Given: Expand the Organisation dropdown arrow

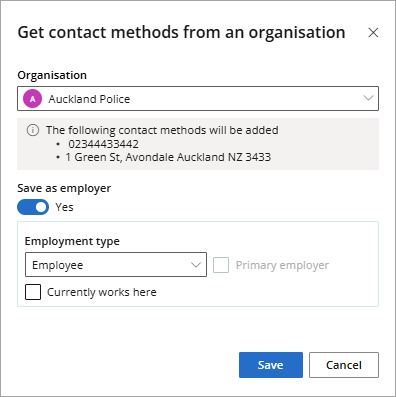Looking at the screenshot, I should [368, 98].
